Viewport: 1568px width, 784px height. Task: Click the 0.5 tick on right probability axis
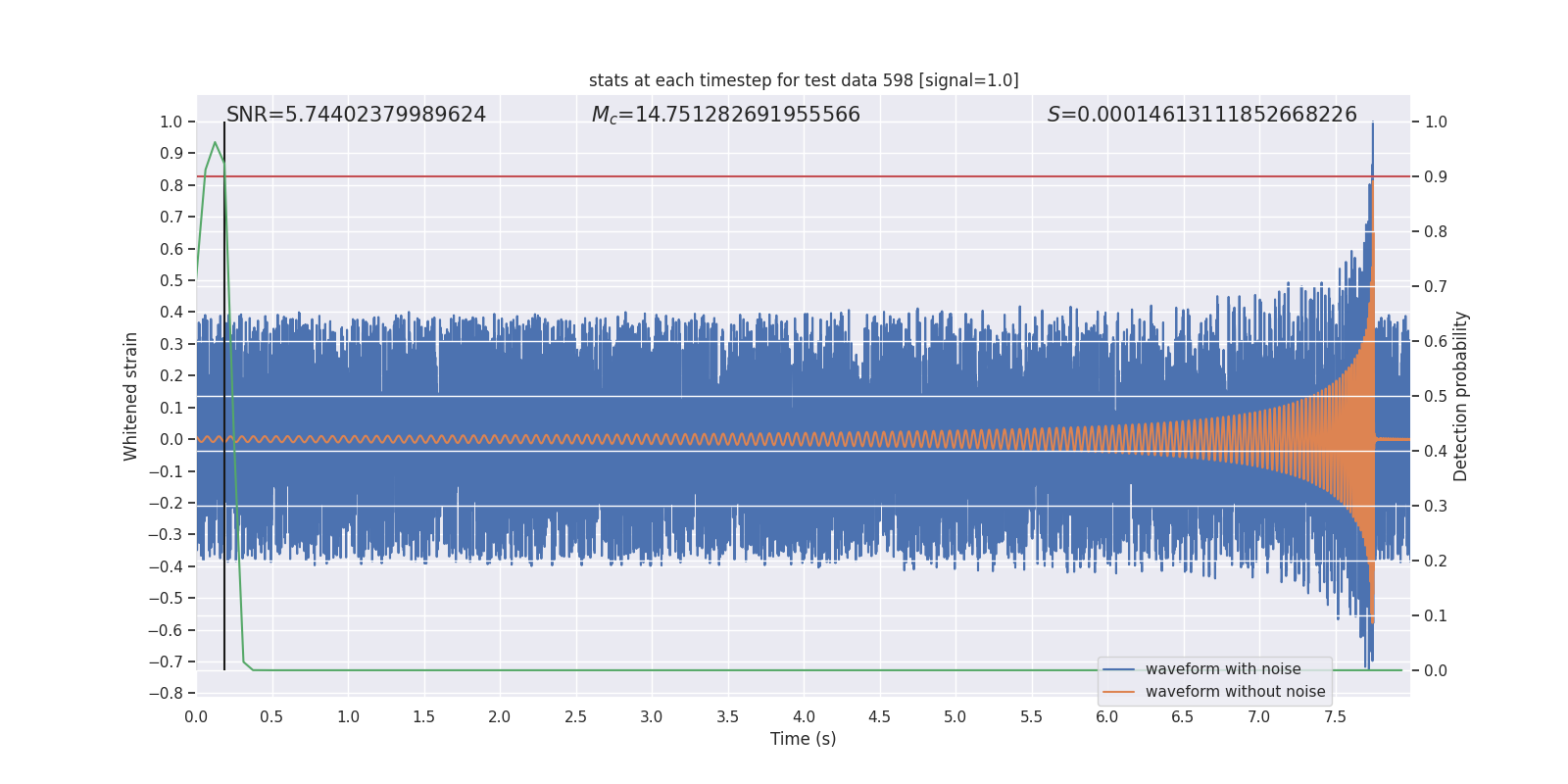pos(1435,397)
